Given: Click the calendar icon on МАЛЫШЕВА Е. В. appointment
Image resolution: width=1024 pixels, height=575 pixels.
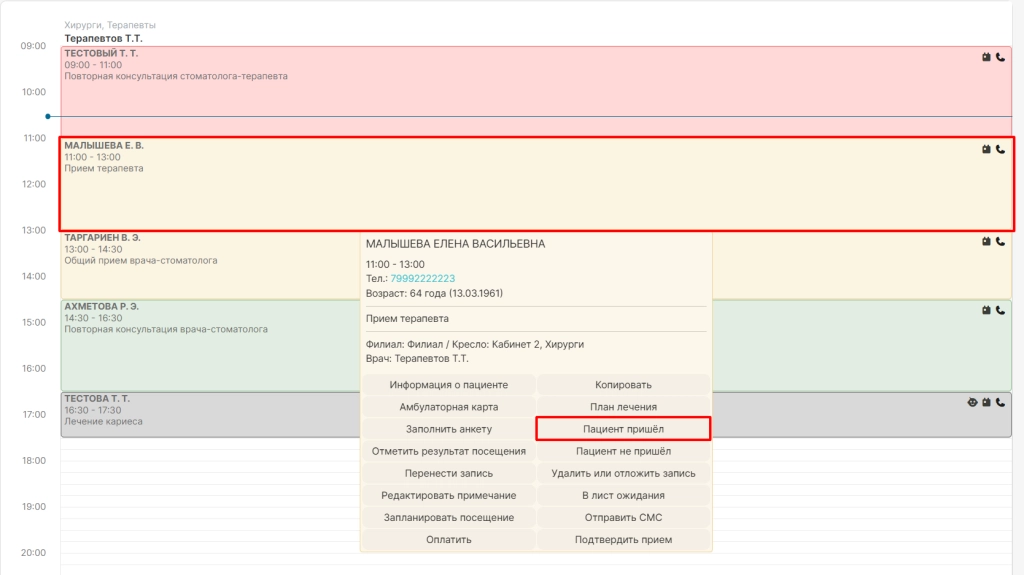Looking at the screenshot, I should pyautogui.click(x=986, y=150).
